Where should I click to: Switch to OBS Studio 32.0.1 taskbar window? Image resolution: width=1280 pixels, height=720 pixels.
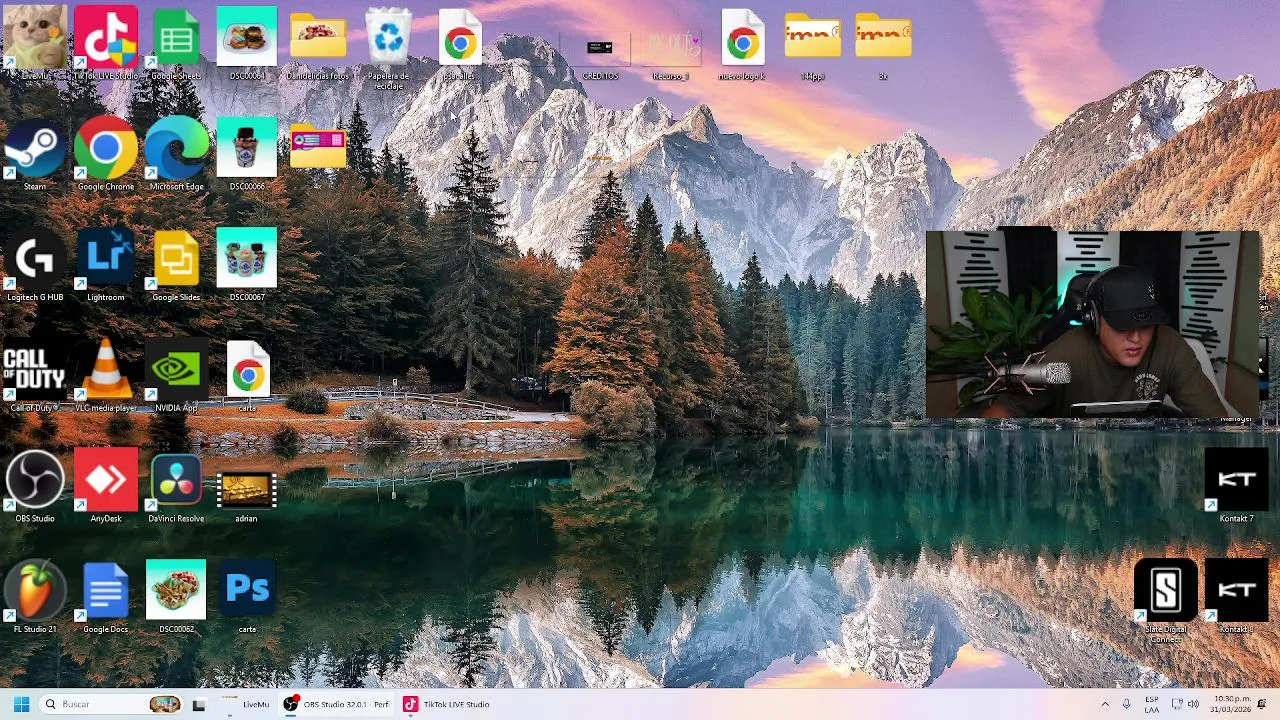pyautogui.click(x=337, y=704)
